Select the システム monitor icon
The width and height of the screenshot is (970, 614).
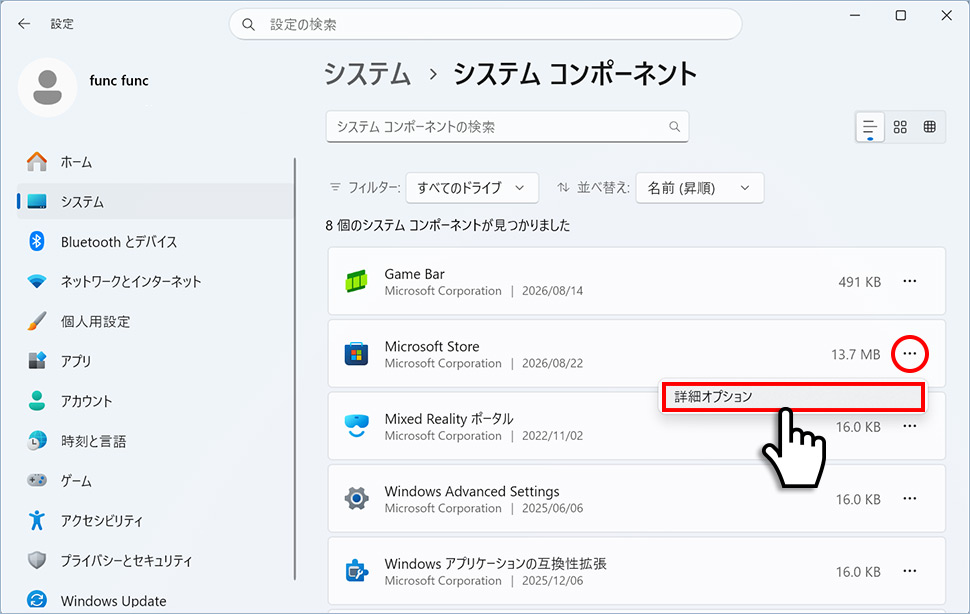pyautogui.click(x=37, y=202)
